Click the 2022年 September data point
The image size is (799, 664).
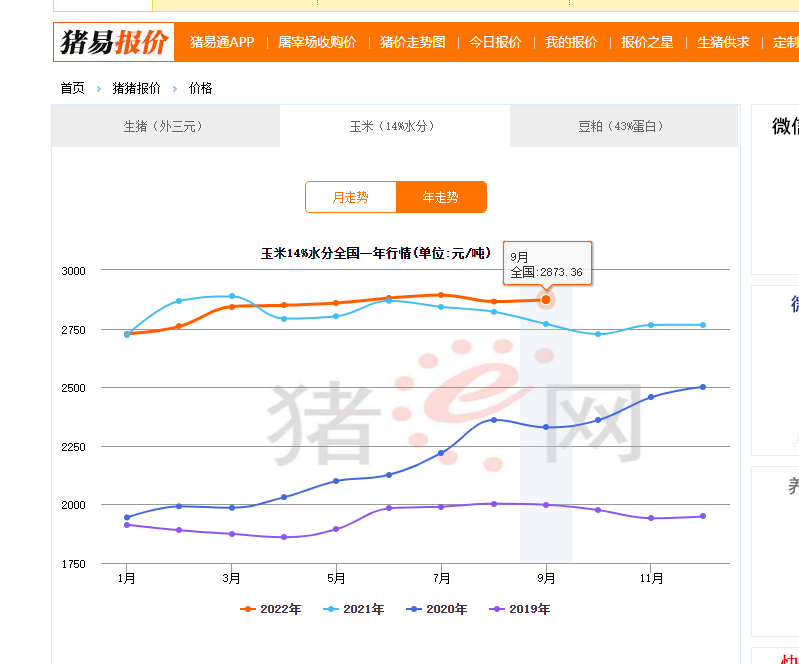(546, 300)
